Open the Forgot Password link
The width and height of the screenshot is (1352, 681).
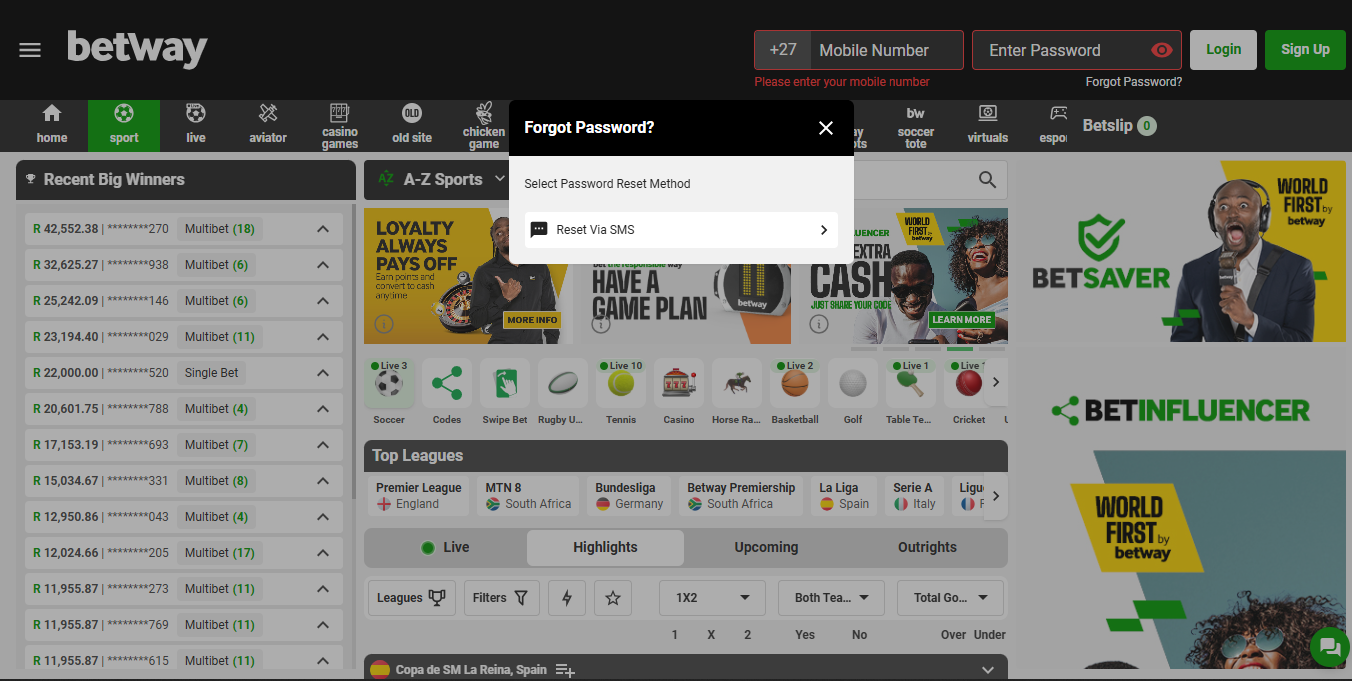pos(1133,81)
